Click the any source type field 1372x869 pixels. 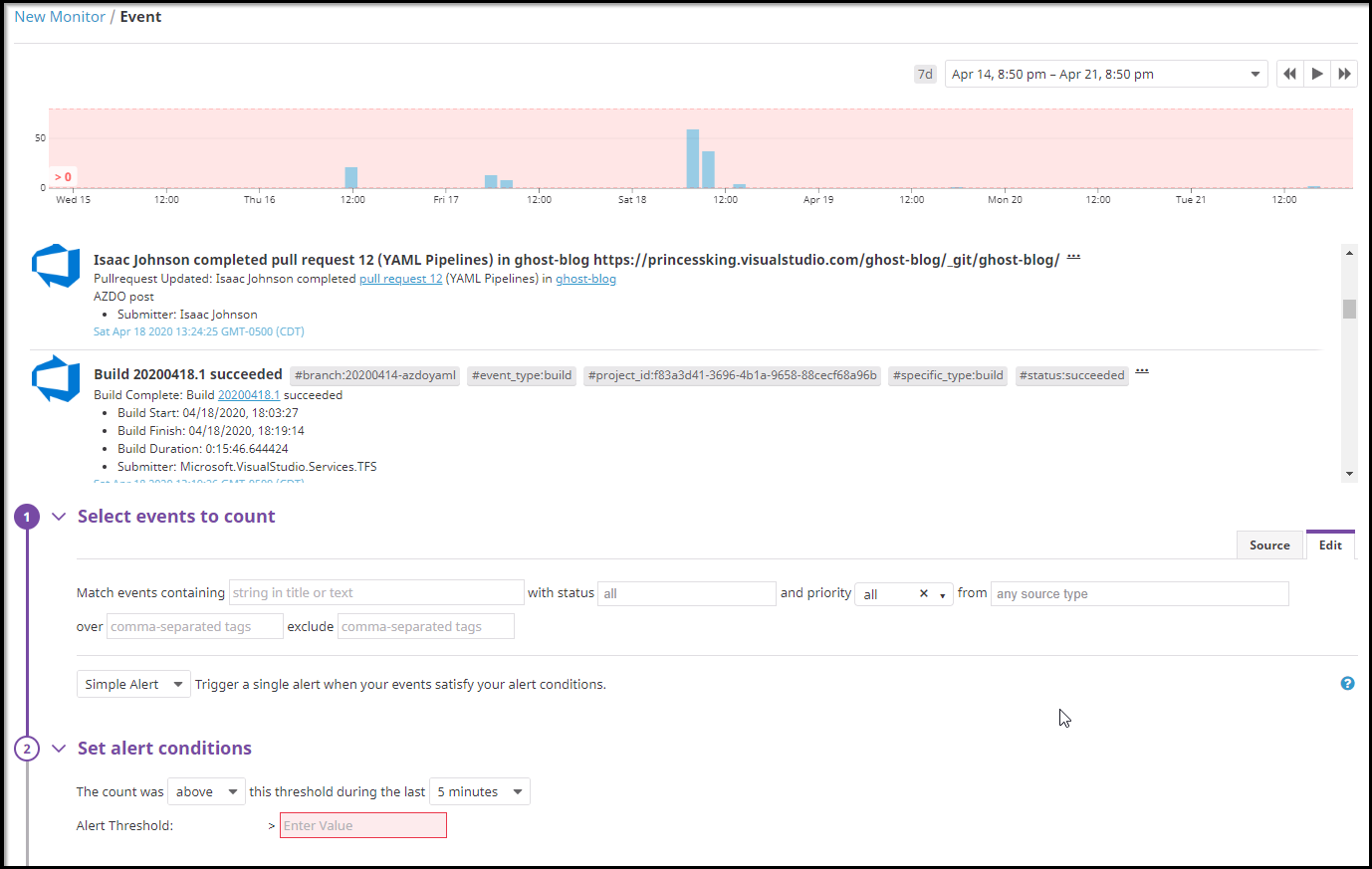coord(1140,593)
